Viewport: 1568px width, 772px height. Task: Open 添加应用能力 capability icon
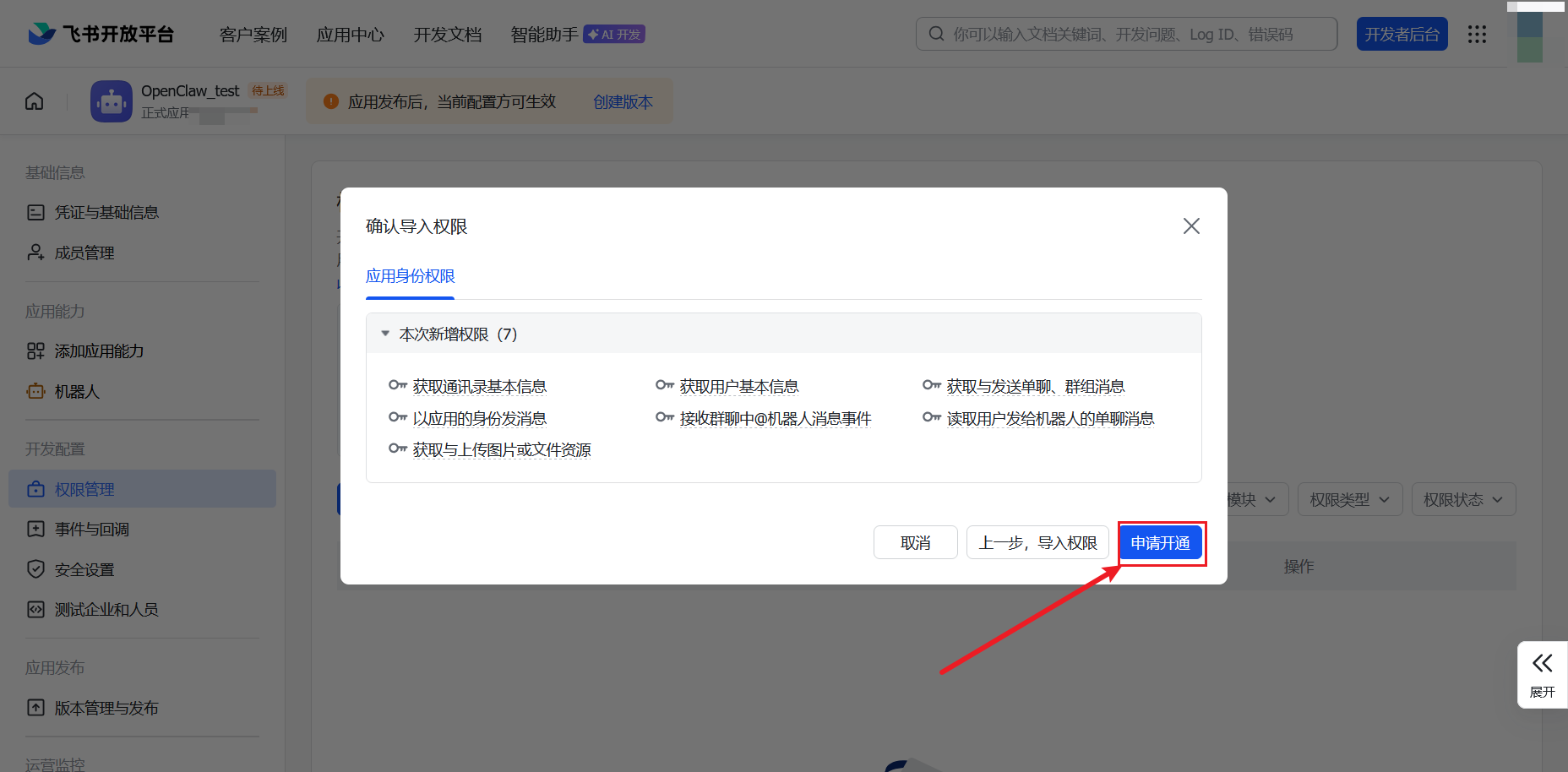[35, 351]
